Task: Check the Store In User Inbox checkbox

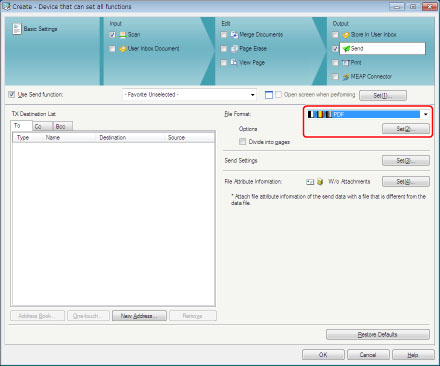Action: click(x=335, y=35)
